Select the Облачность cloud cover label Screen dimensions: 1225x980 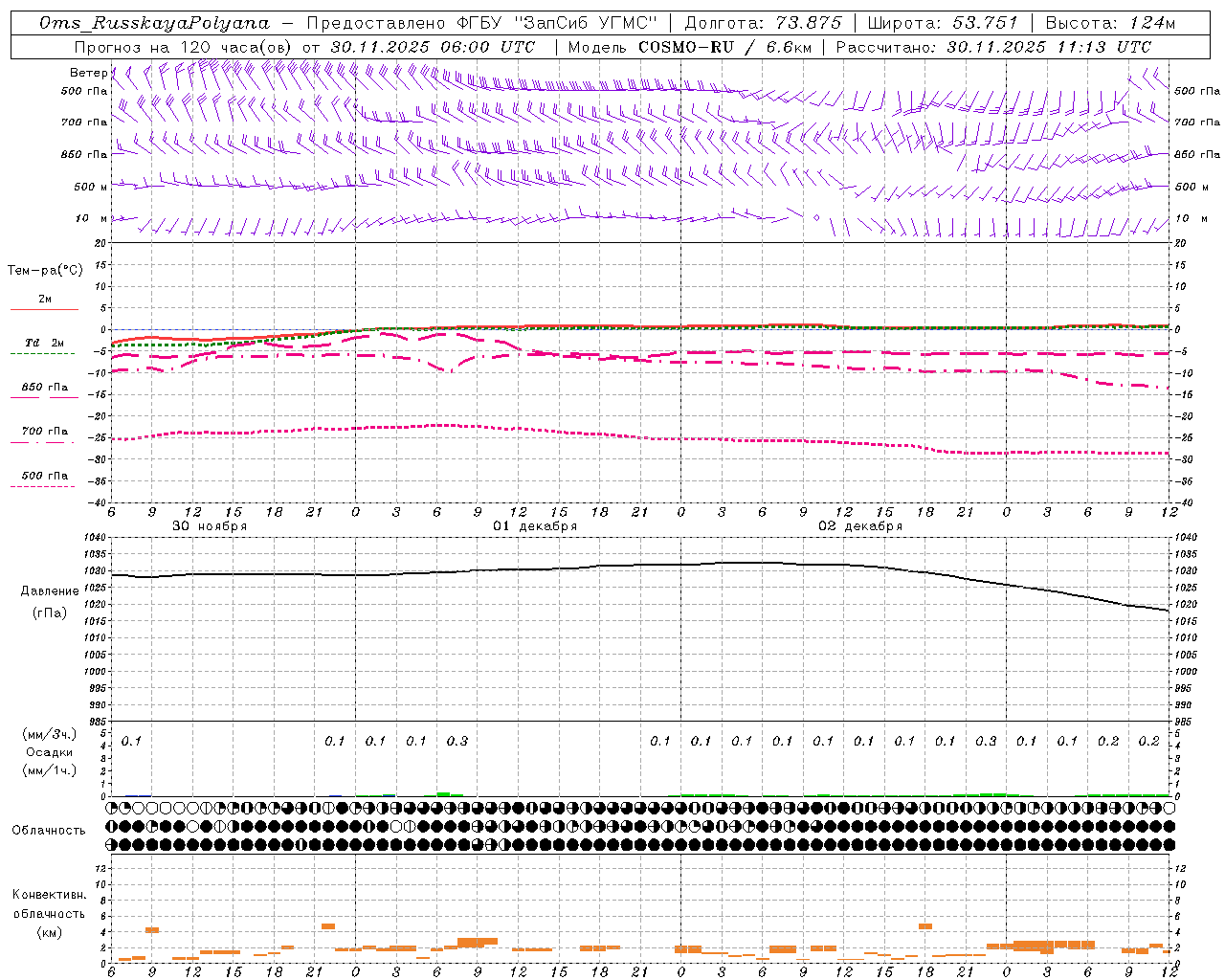(49, 831)
